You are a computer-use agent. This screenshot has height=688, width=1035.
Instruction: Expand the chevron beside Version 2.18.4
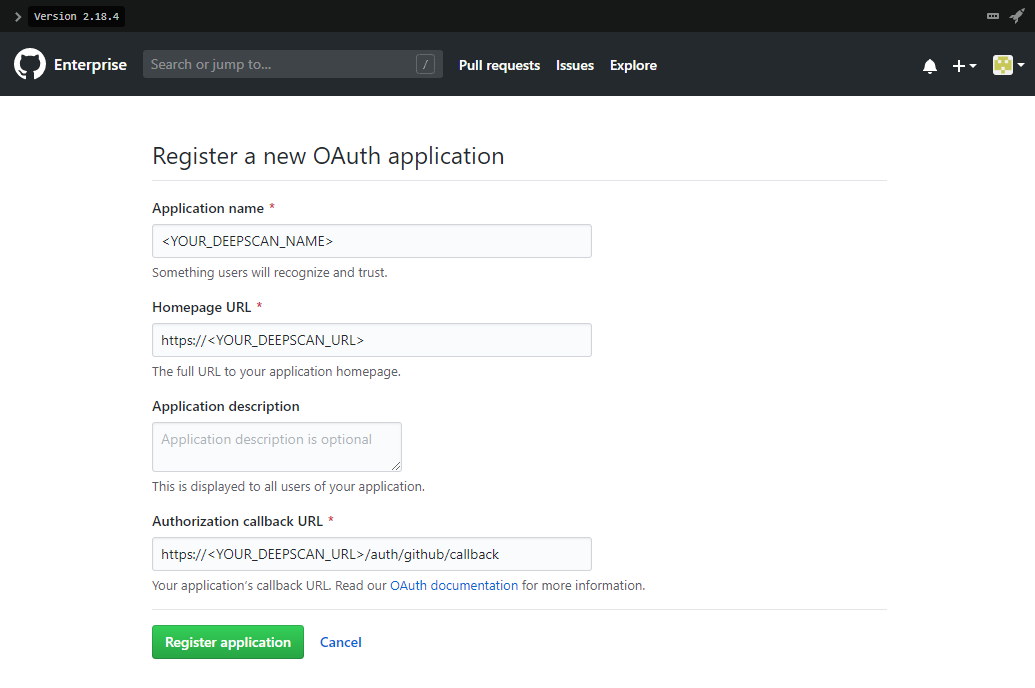18,17
